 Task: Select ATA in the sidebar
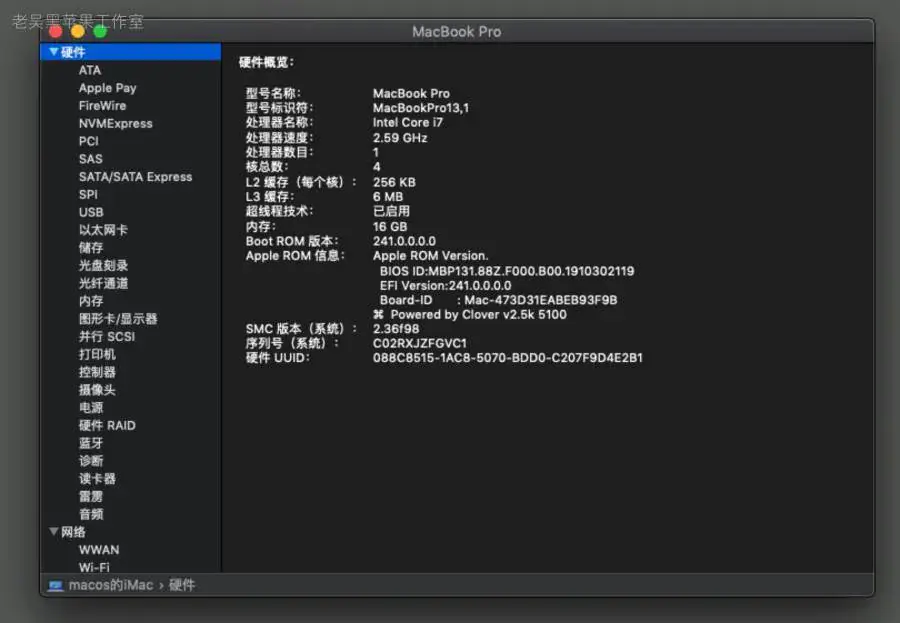[90, 70]
